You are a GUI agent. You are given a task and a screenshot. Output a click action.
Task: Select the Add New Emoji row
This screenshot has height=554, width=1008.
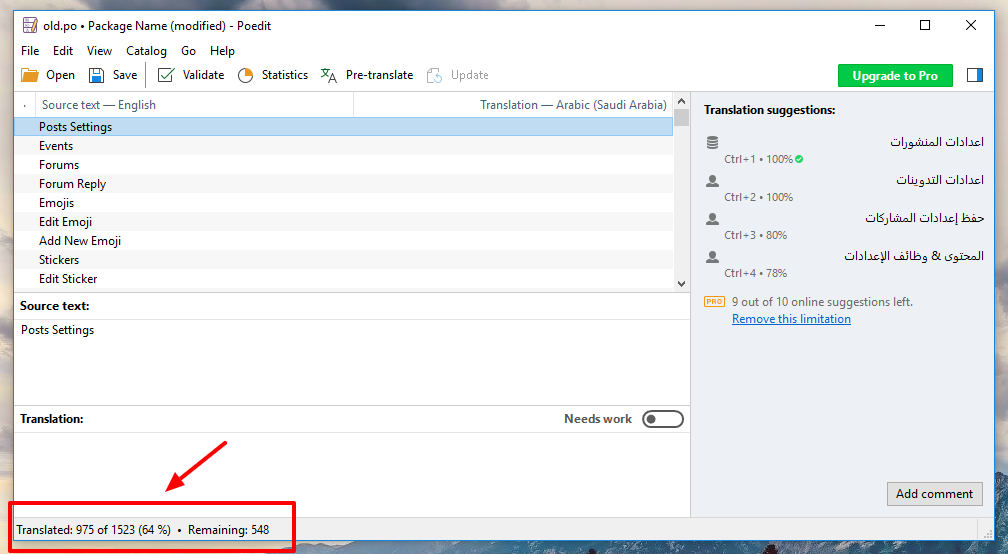point(343,240)
